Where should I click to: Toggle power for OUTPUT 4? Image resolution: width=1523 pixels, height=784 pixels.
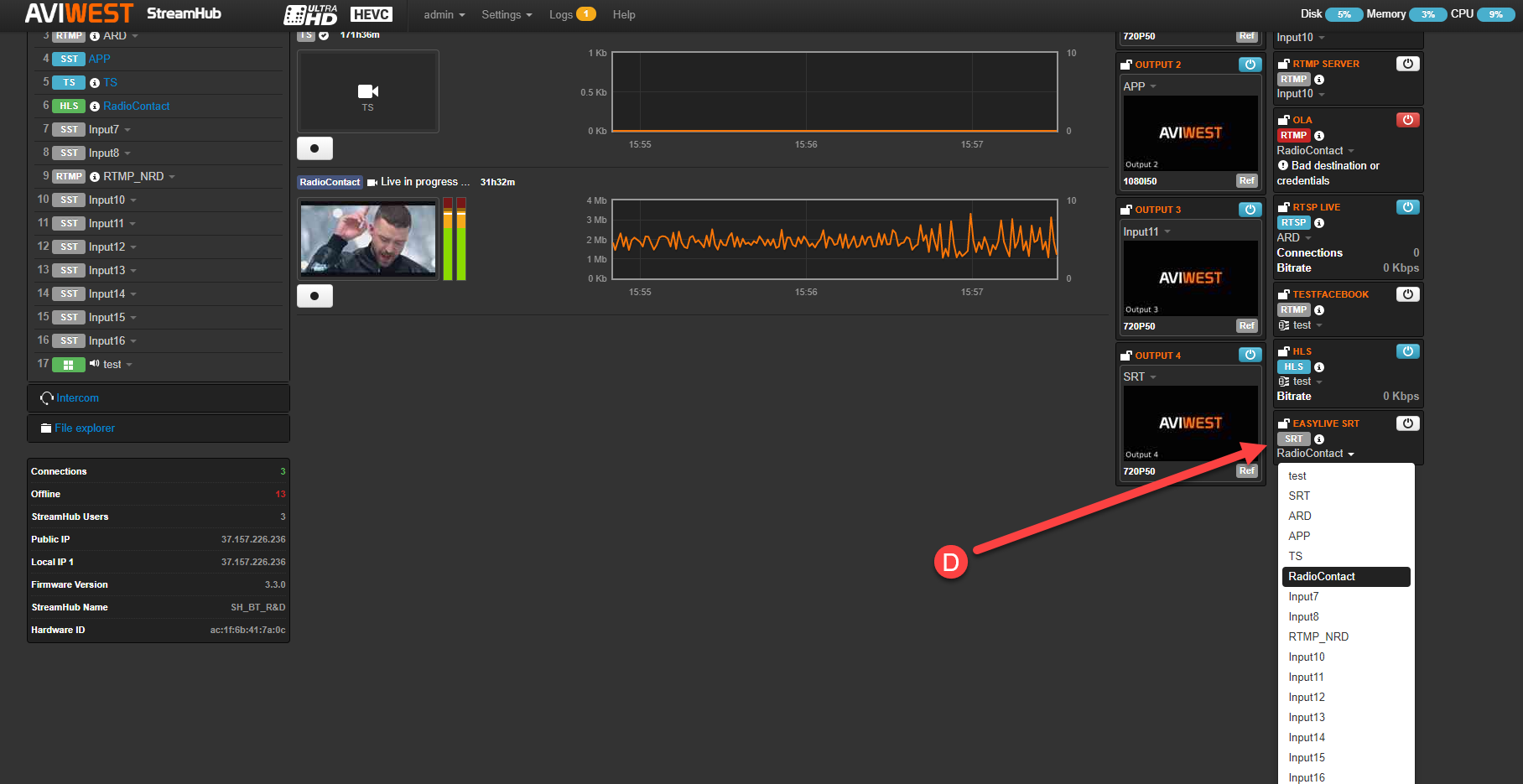(1250, 355)
